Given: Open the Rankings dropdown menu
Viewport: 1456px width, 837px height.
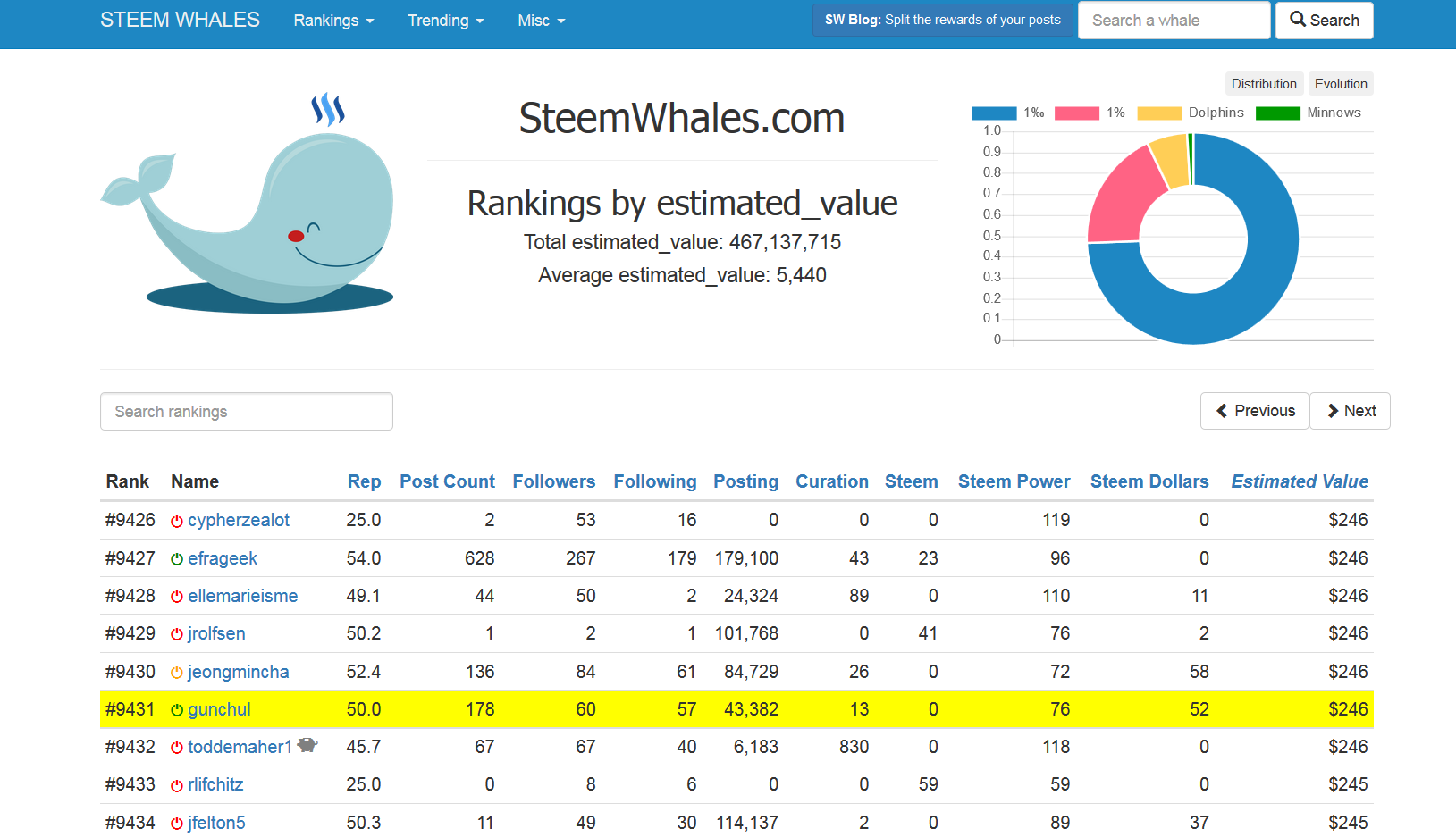Looking at the screenshot, I should [333, 21].
